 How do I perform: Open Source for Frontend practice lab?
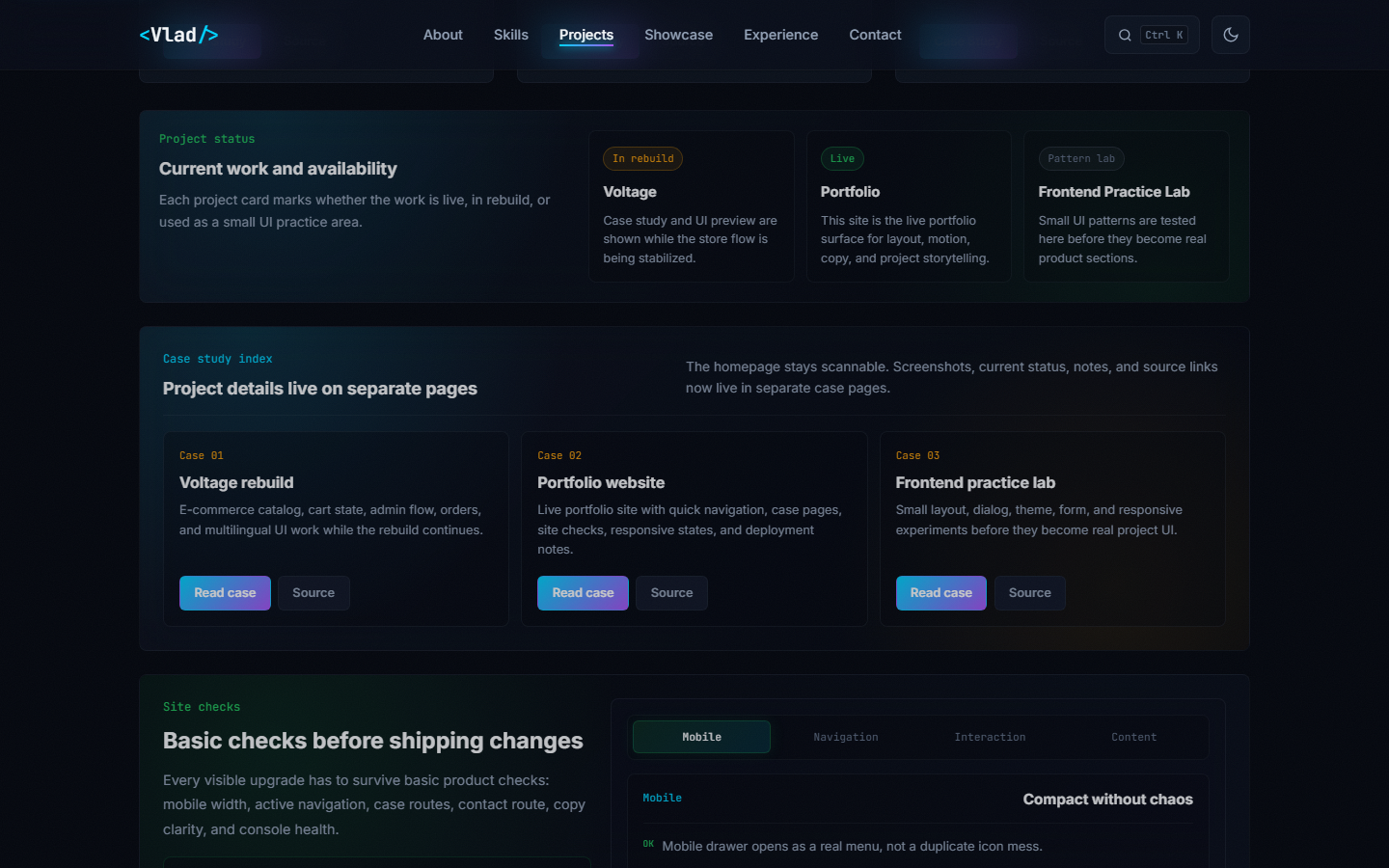tap(1030, 593)
